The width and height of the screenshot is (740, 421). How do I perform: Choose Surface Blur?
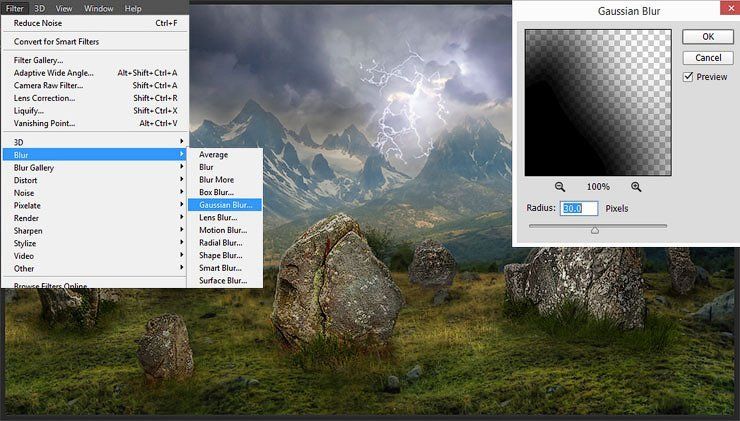225,280
